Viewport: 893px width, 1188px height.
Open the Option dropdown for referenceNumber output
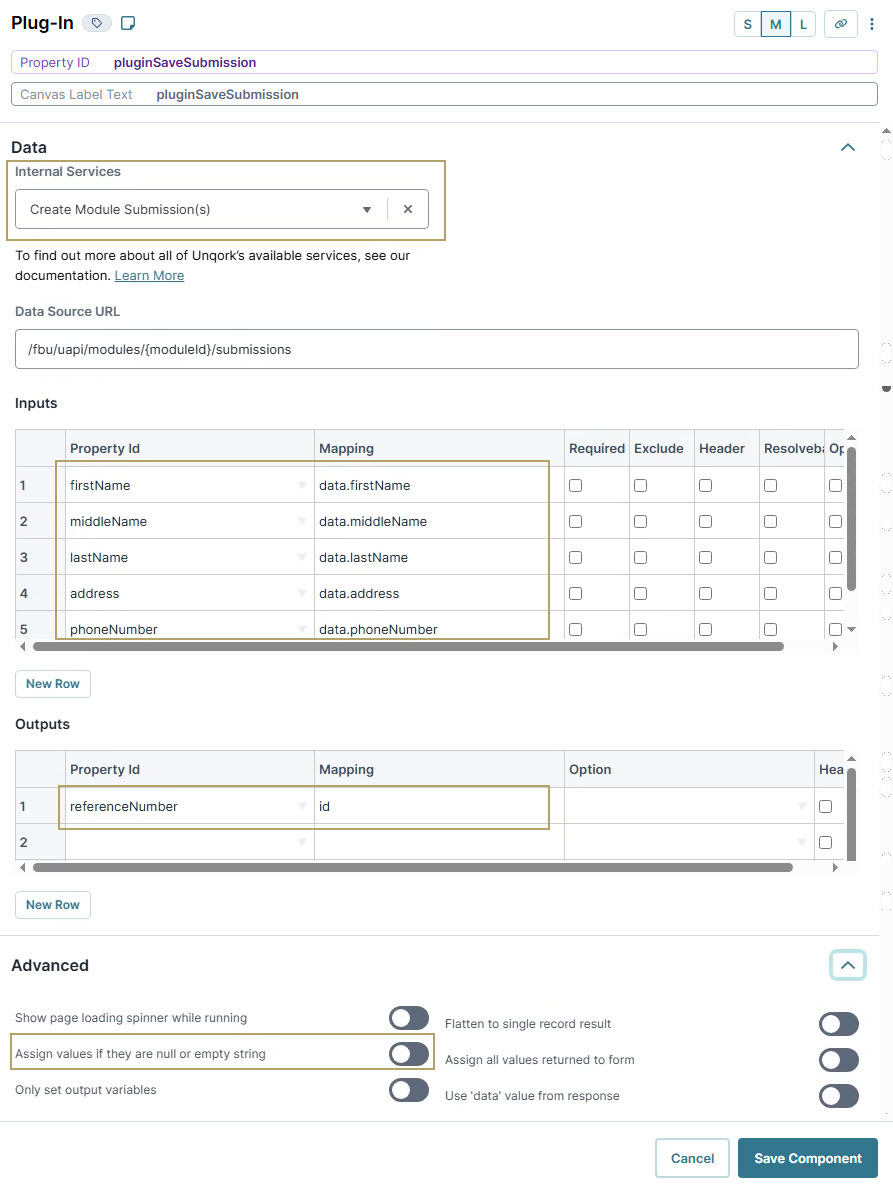tap(800, 806)
